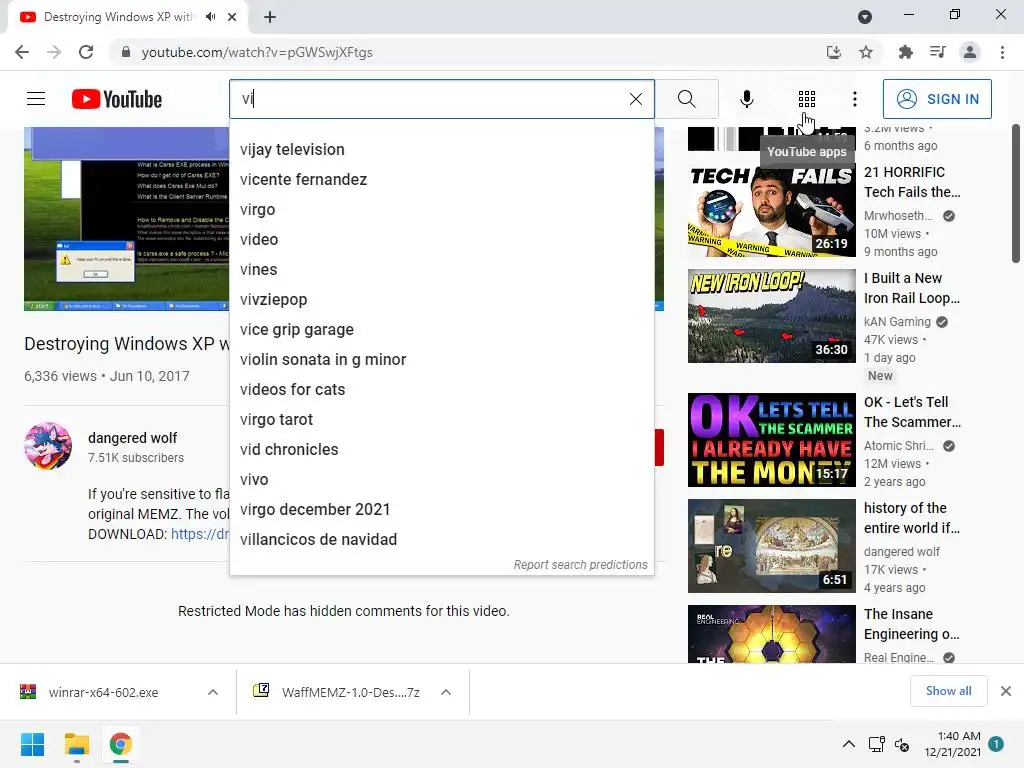Open 'The Insane Engineering' video title

912,624
